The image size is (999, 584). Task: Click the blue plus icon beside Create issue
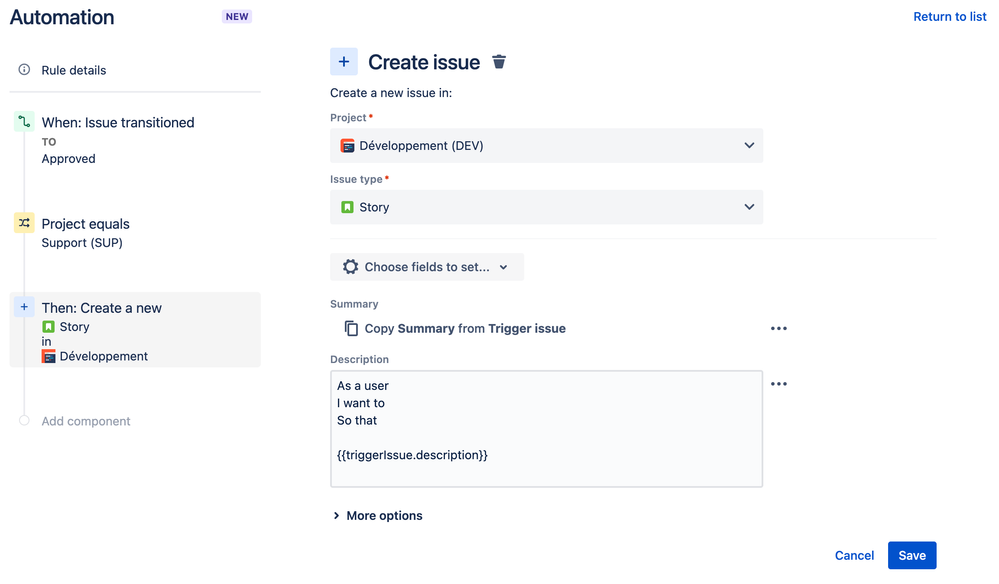[x=344, y=61]
